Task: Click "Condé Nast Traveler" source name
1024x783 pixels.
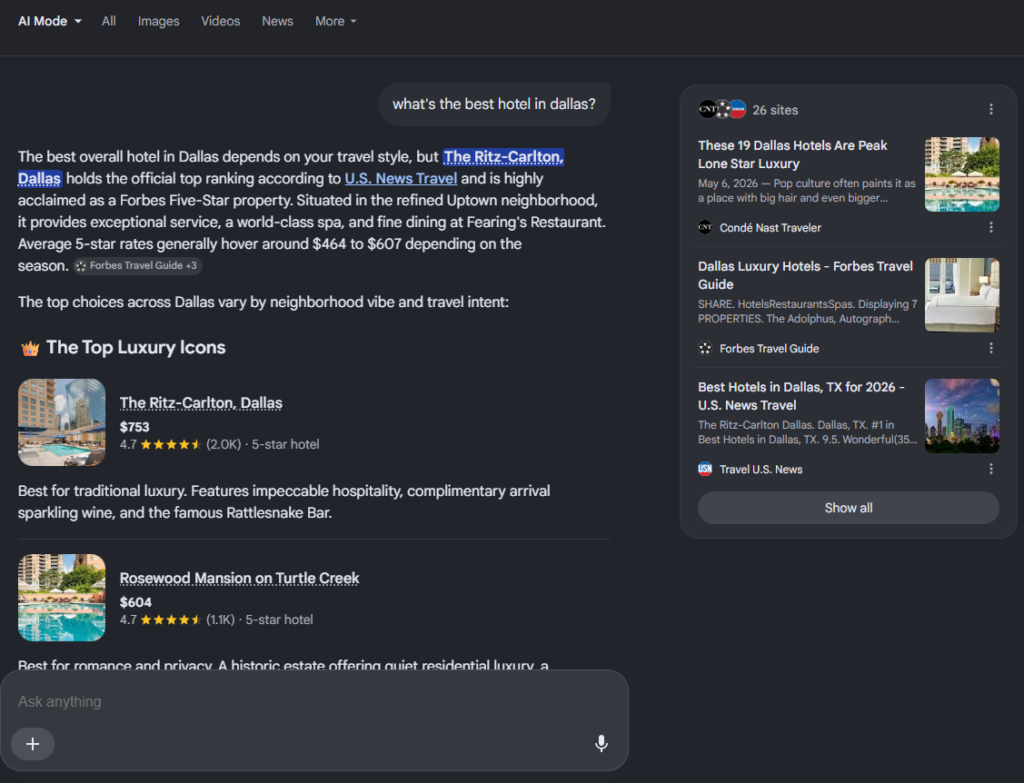Action: pyautogui.click(x=770, y=227)
